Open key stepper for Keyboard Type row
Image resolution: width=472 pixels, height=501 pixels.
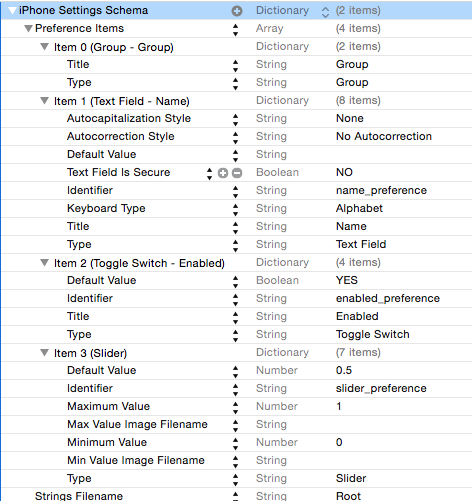pyautogui.click(x=235, y=209)
